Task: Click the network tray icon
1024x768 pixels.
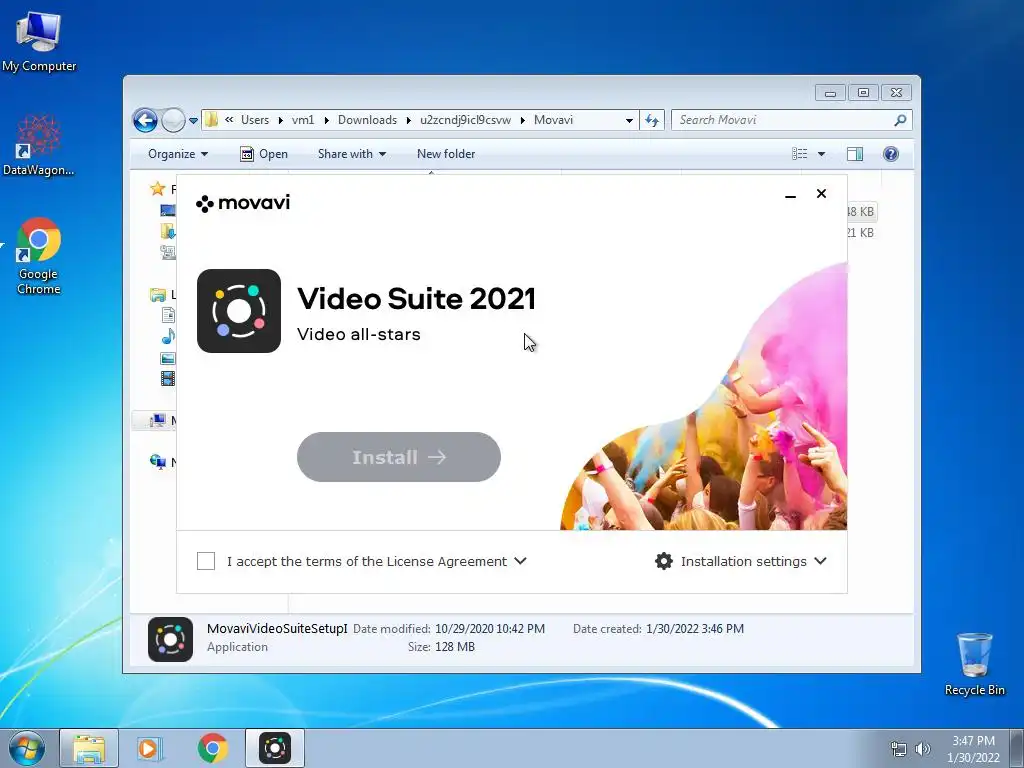Action: coord(899,749)
